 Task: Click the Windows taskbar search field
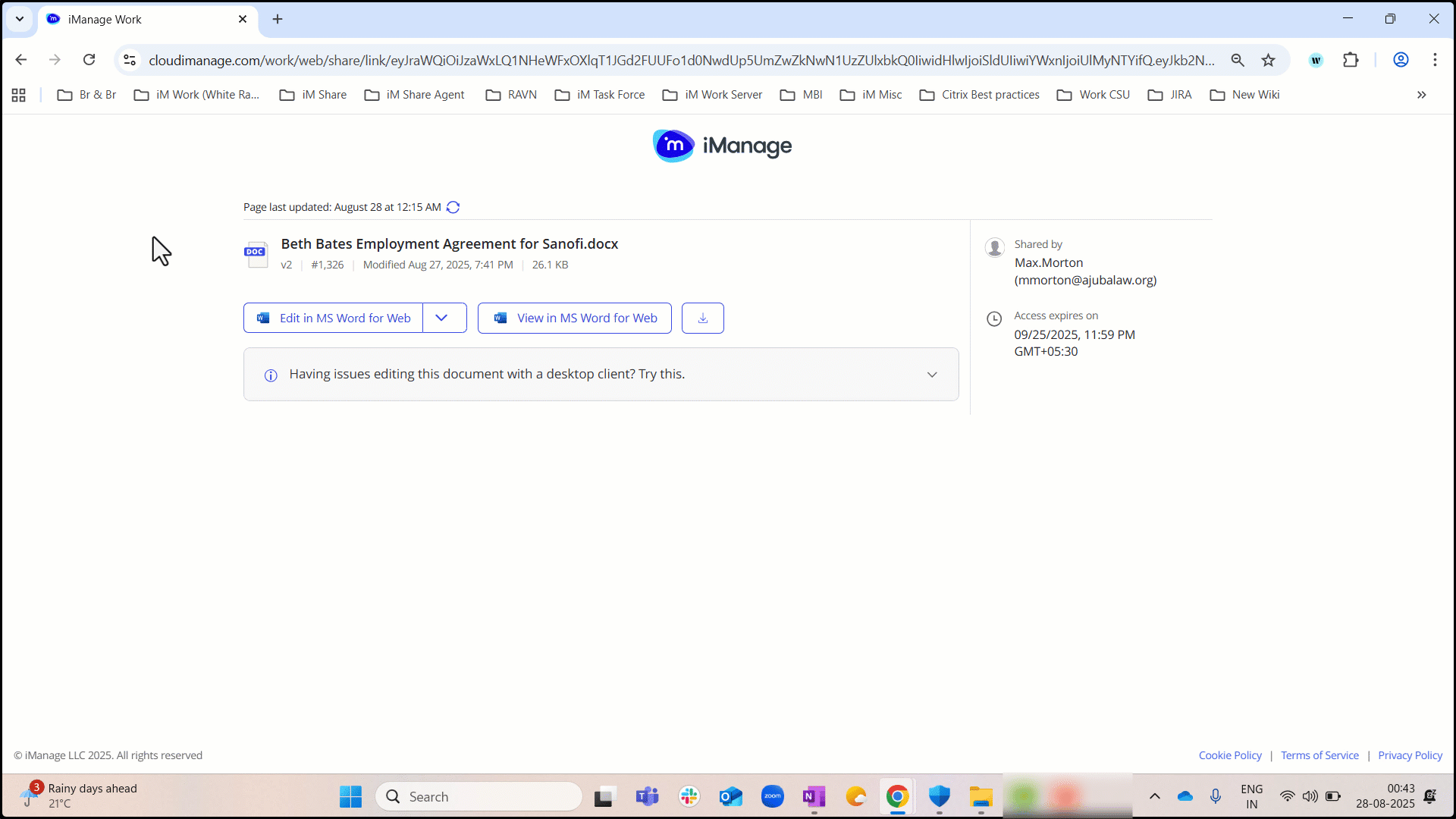pos(479,796)
